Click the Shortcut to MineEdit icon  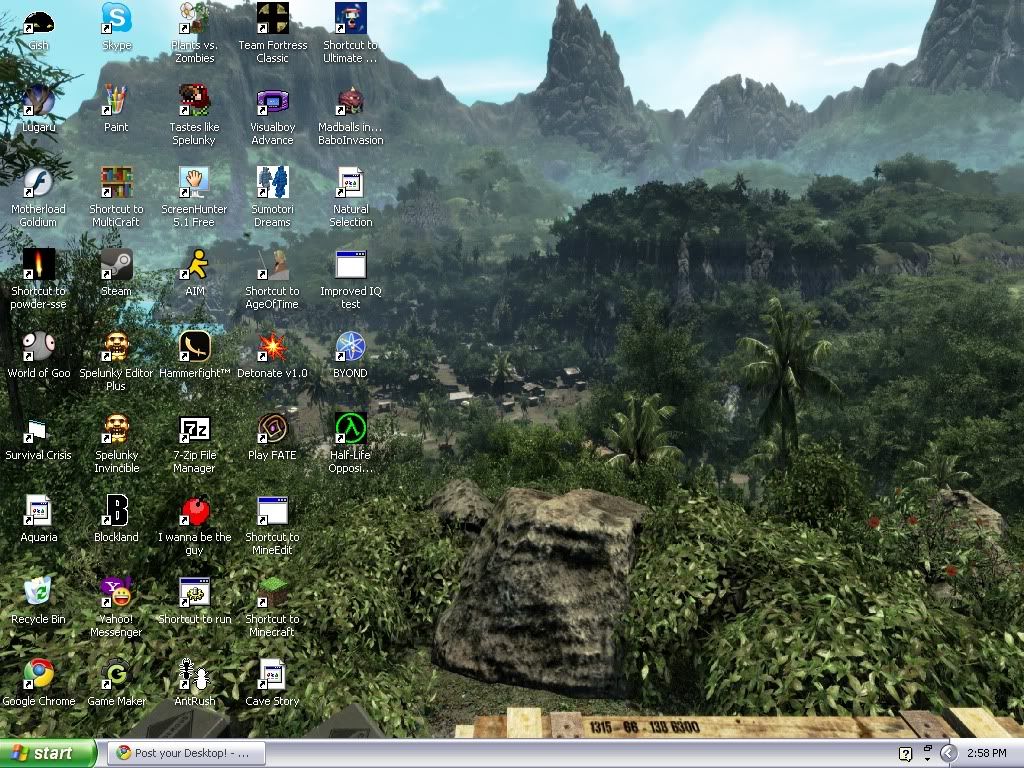(x=272, y=511)
